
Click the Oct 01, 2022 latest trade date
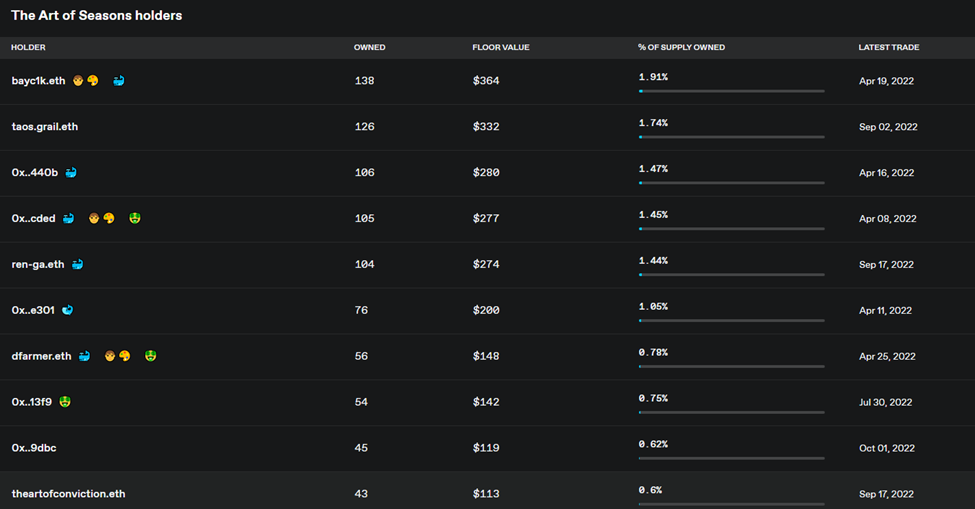tap(887, 448)
